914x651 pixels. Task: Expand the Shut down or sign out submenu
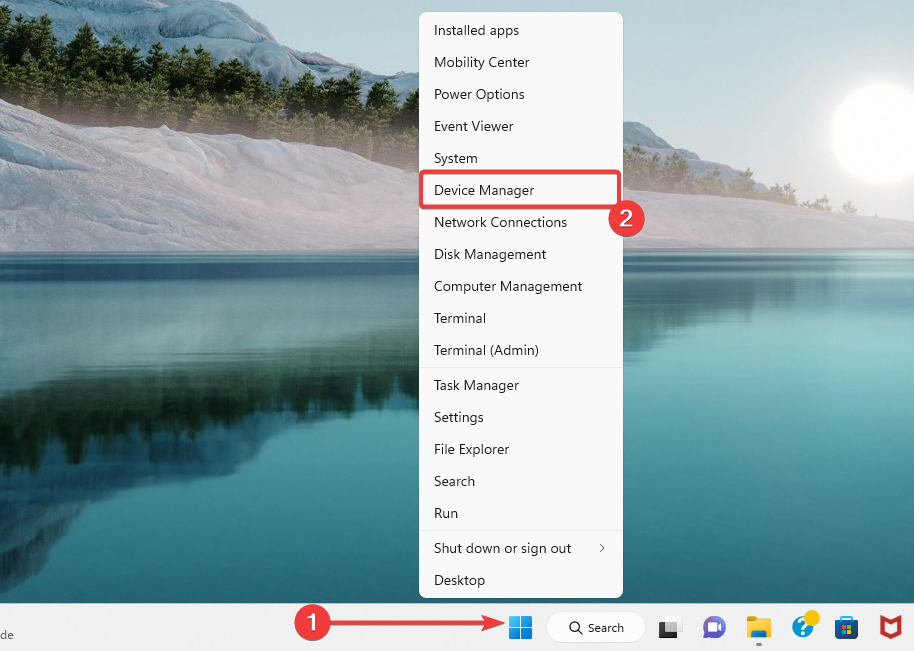[x=502, y=548]
